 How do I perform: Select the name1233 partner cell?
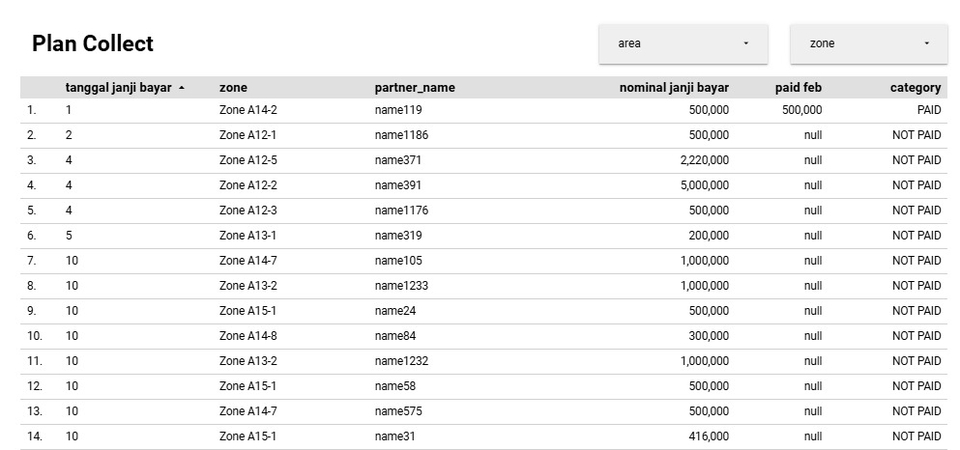click(x=402, y=286)
